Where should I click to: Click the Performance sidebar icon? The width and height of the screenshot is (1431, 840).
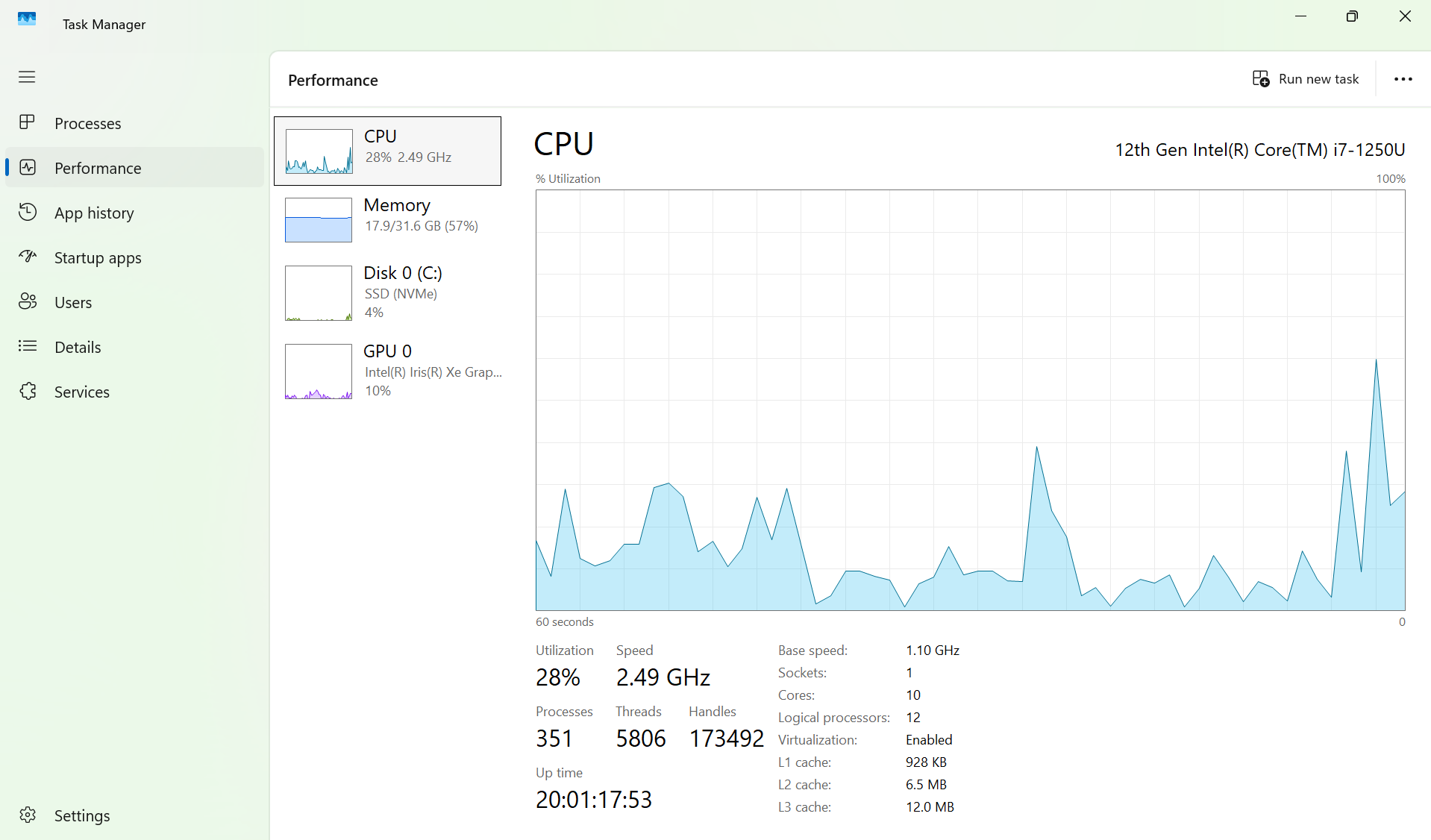(x=28, y=167)
